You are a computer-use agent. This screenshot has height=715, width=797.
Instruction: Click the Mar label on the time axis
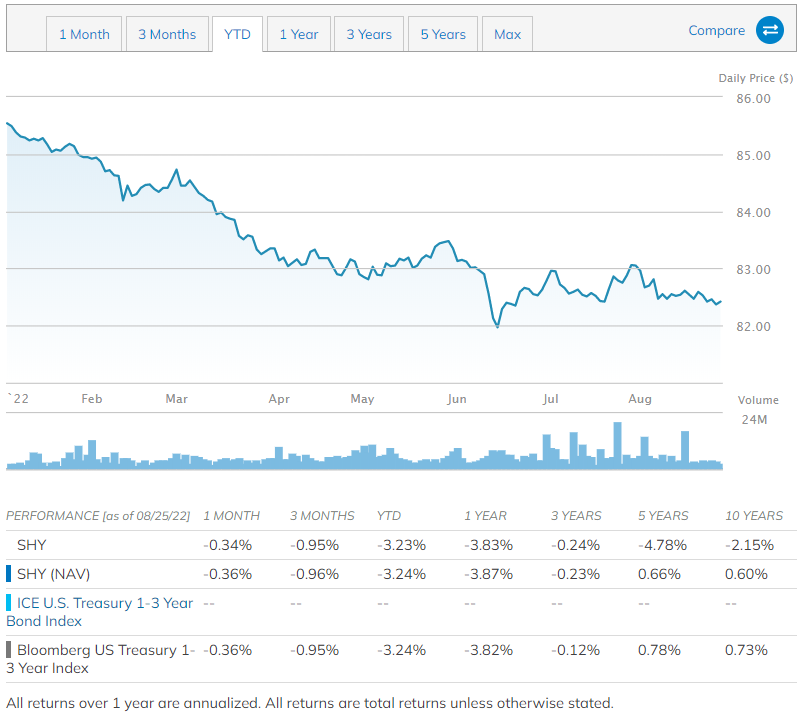click(176, 399)
